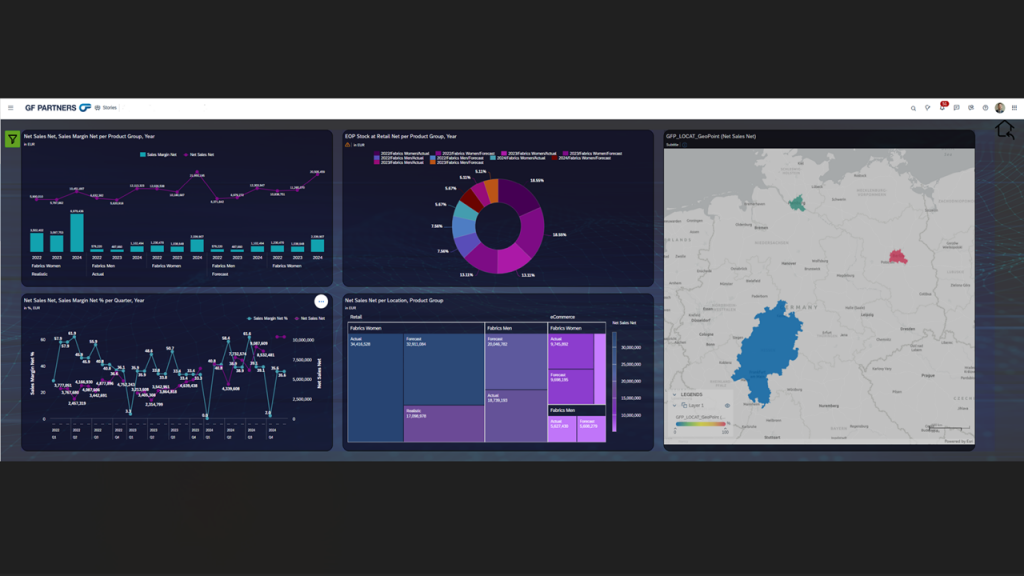
Task: Click the user profile avatar
Action: coord(999,108)
